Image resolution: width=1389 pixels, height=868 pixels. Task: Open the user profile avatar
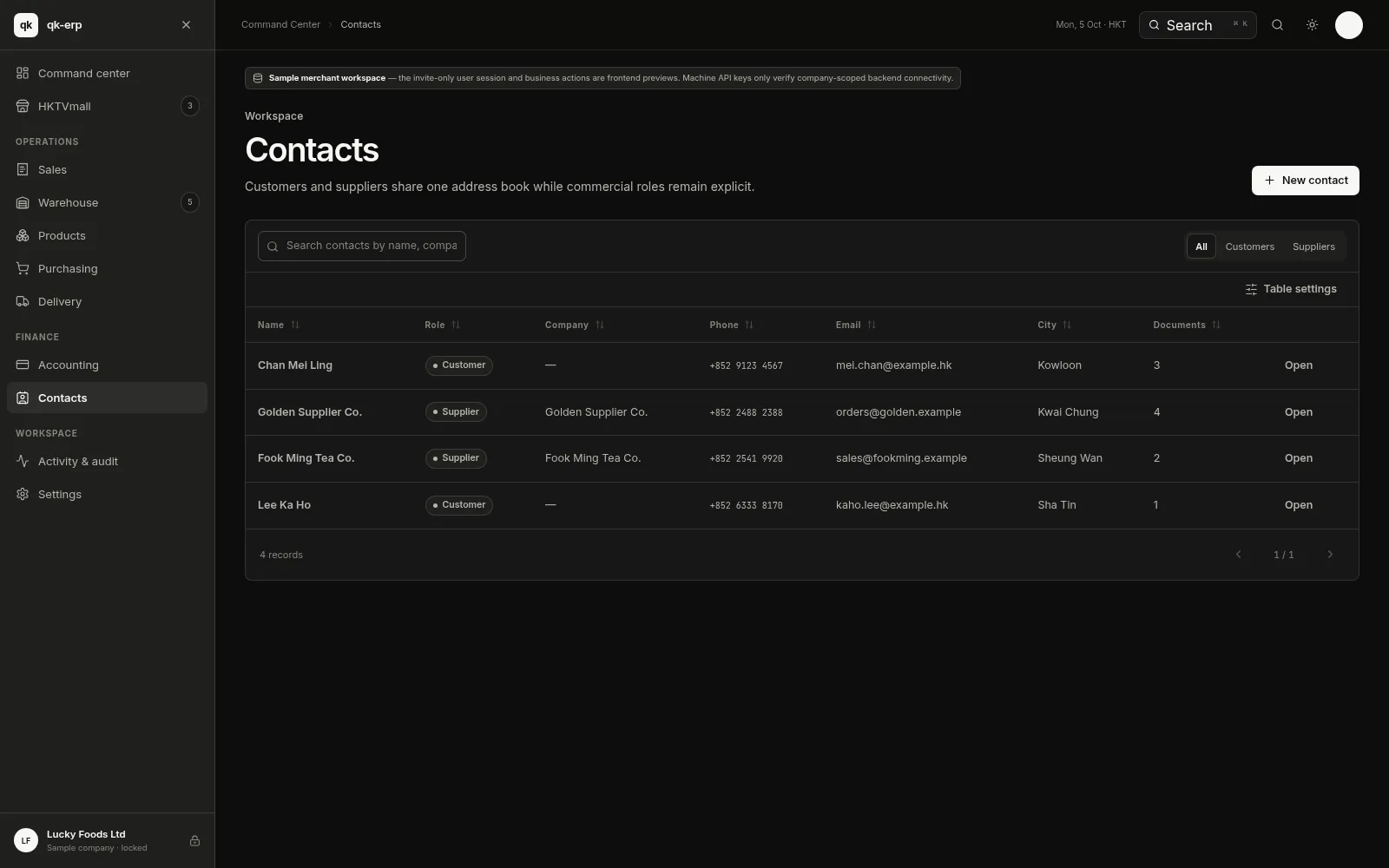[1348, 25]
